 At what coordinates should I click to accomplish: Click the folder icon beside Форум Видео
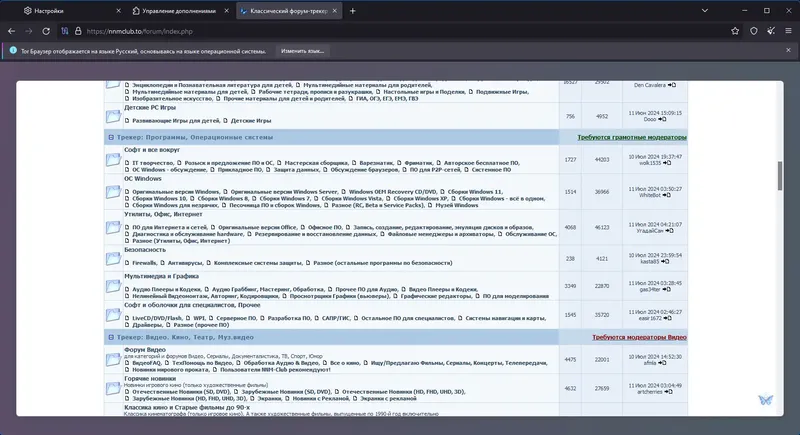(113, 360)
